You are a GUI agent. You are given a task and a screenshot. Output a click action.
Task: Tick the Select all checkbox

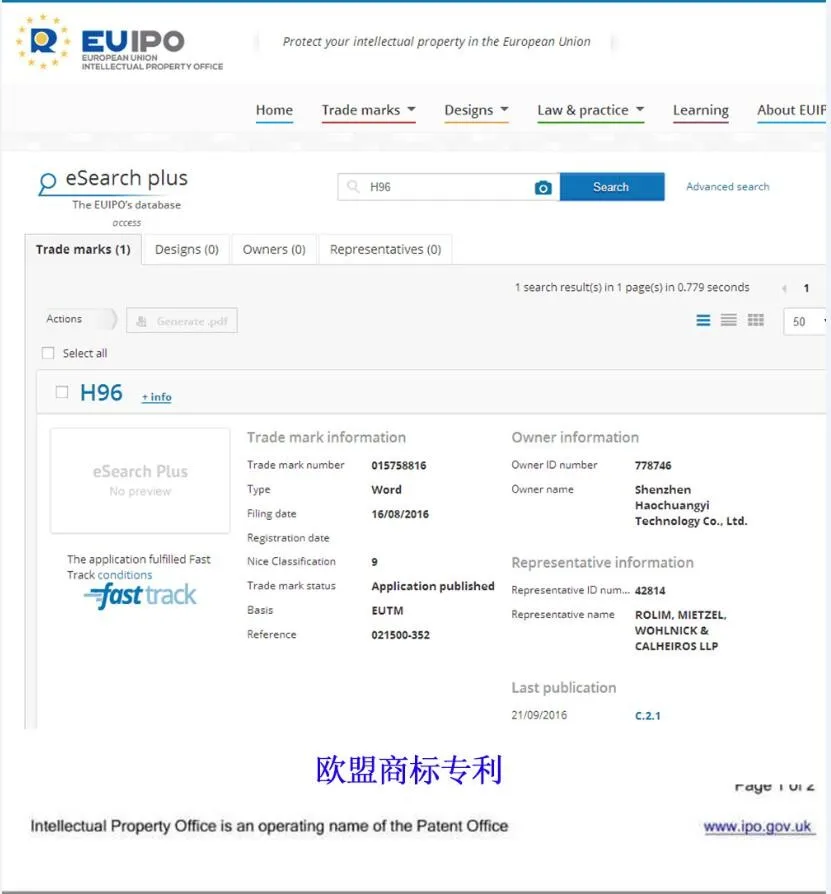tap(48, 353)
